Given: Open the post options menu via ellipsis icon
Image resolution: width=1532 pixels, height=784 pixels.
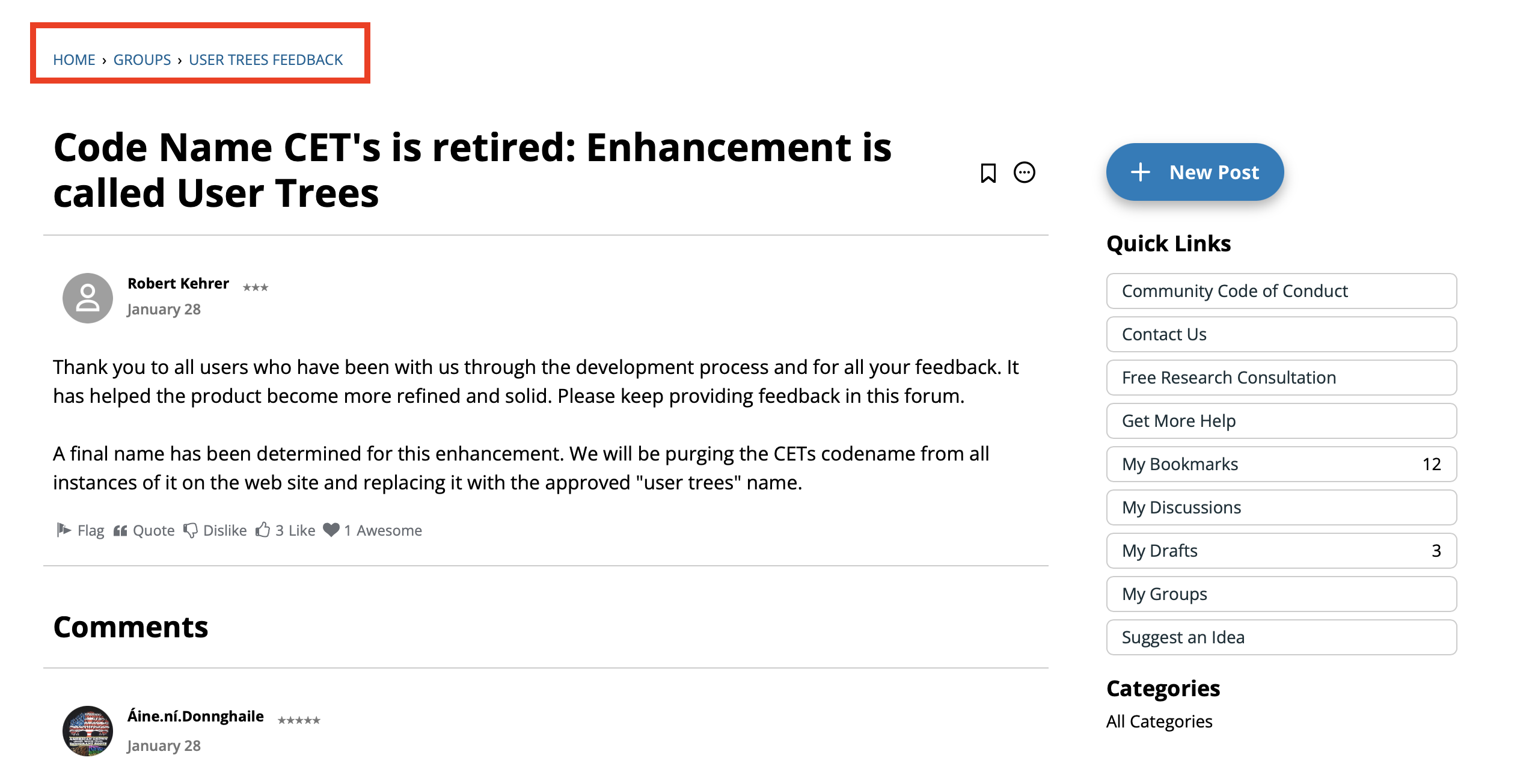Looking at the screenshot, I should pos(1024,173).
